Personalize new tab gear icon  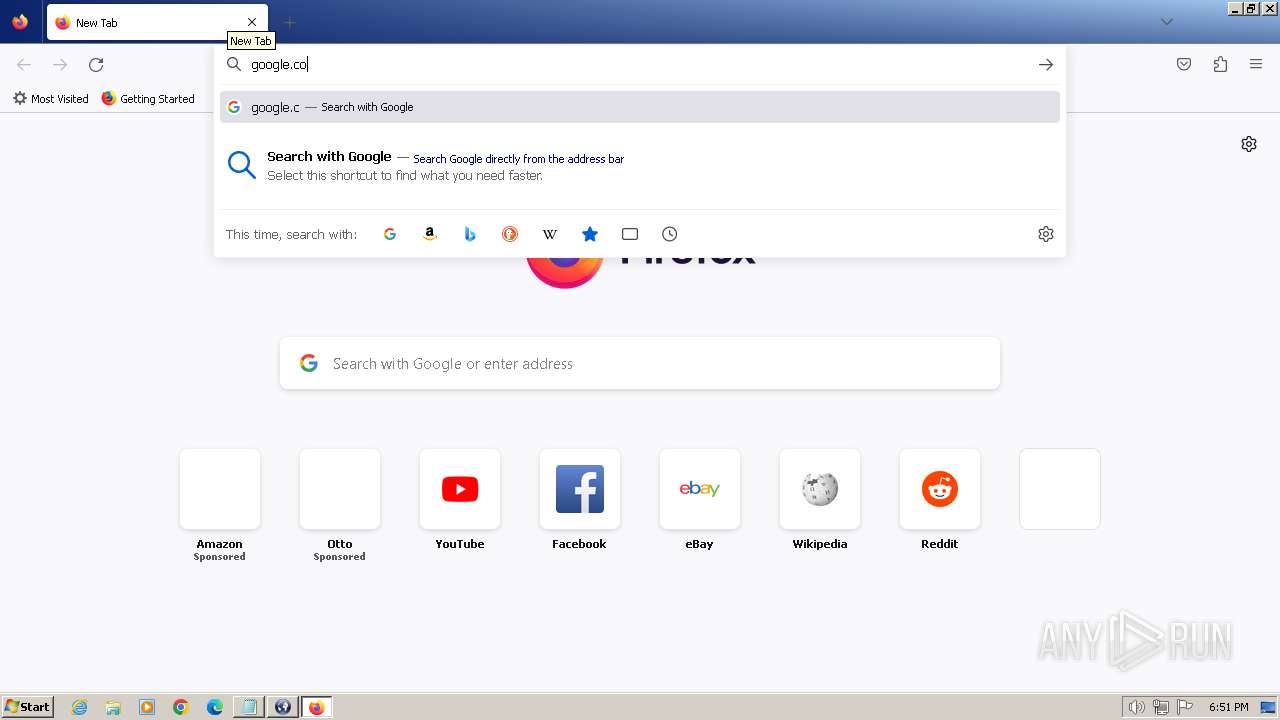click(x=1249, y=144)
